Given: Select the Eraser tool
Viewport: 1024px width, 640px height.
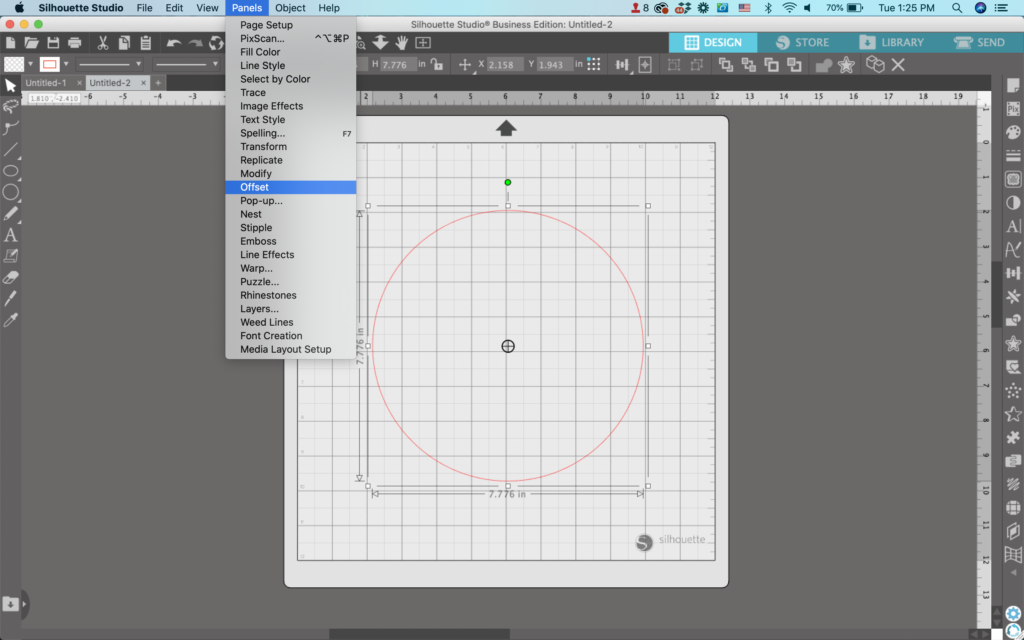Looking at the screenshot, I should (10, 278).
